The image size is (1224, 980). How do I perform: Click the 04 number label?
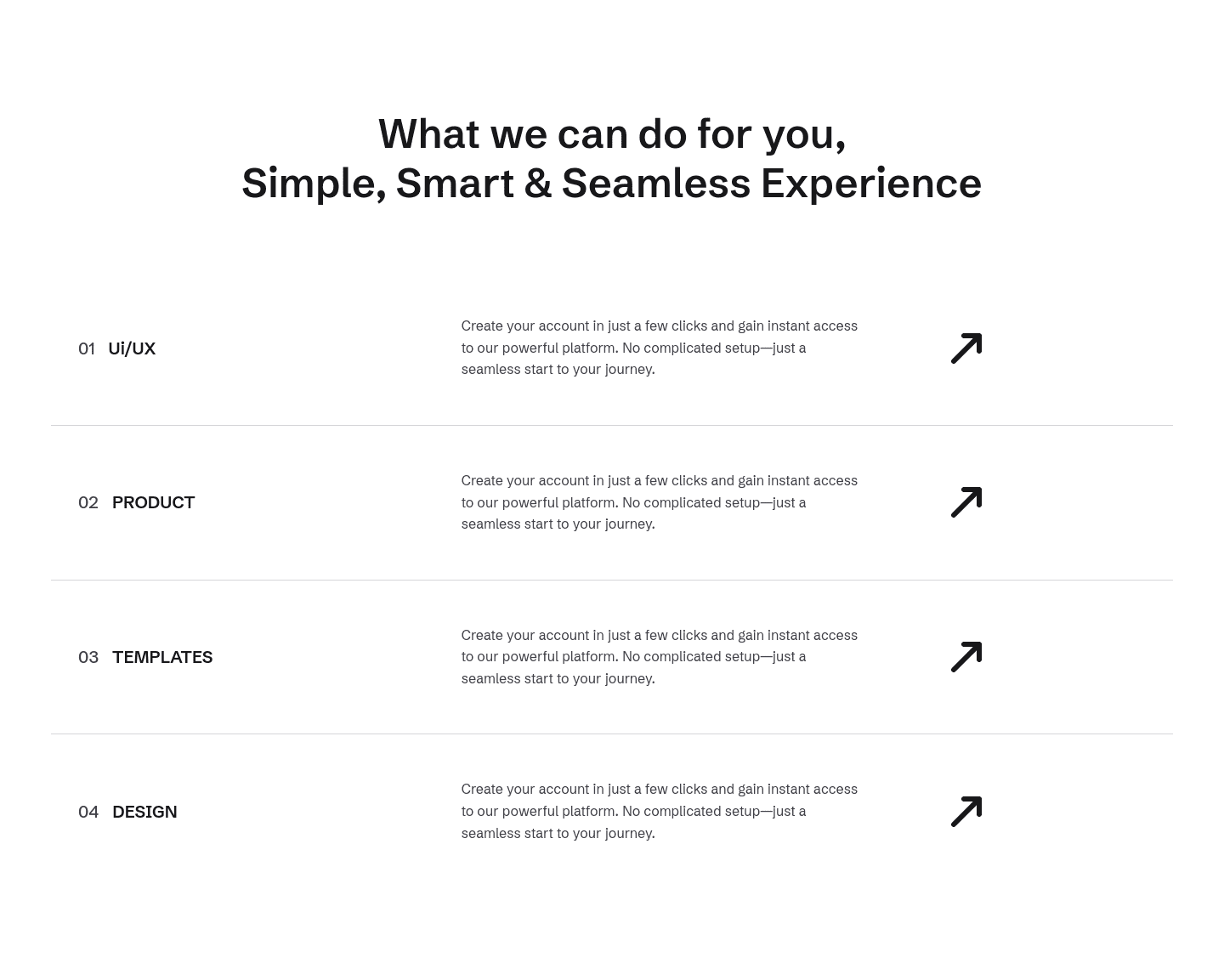88,812
